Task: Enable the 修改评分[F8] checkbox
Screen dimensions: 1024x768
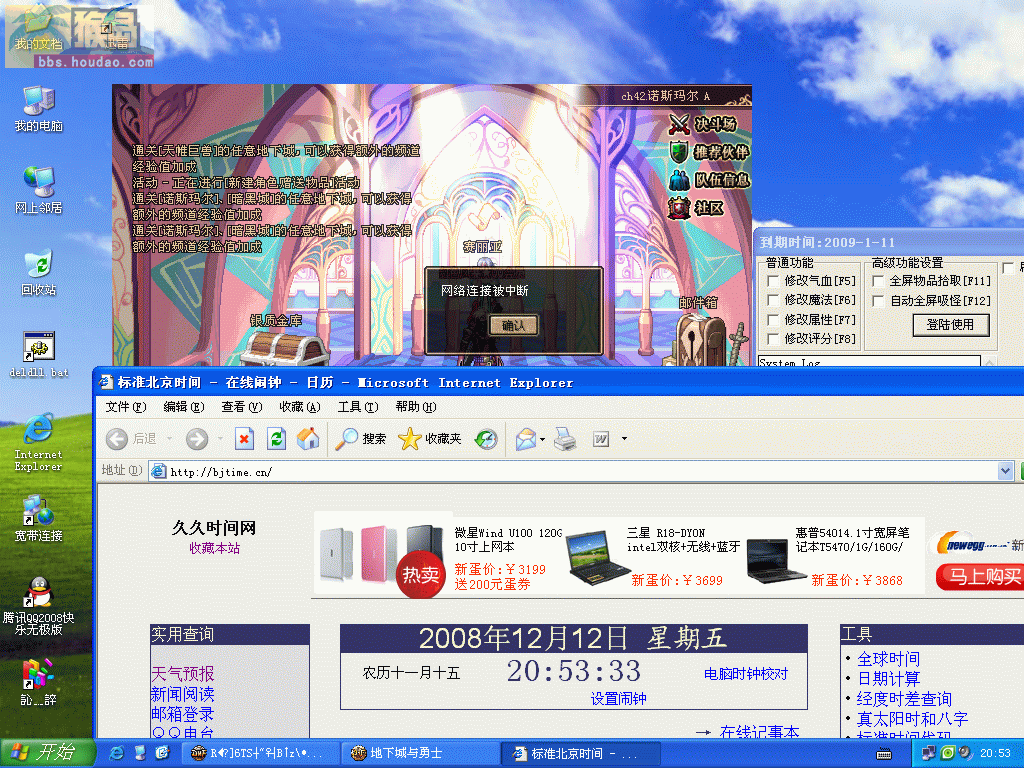Action: coord(773,338)
